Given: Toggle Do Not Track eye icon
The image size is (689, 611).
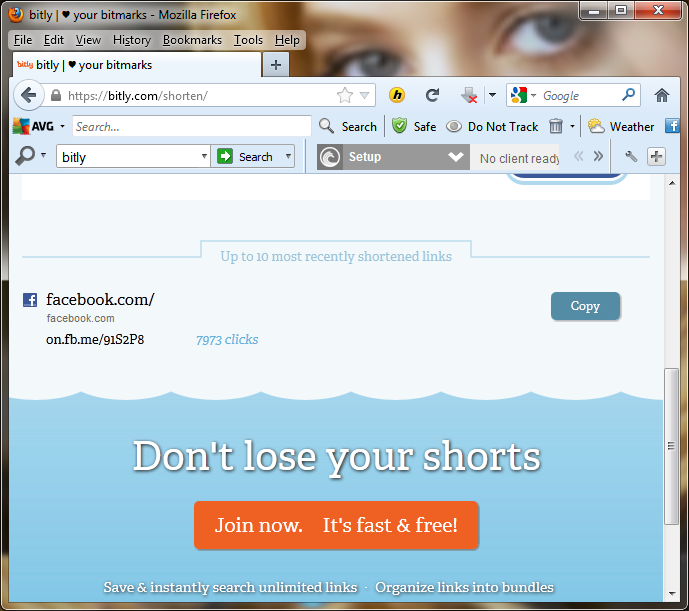Looking at the screenshot, I should click(x=454, y=127).
